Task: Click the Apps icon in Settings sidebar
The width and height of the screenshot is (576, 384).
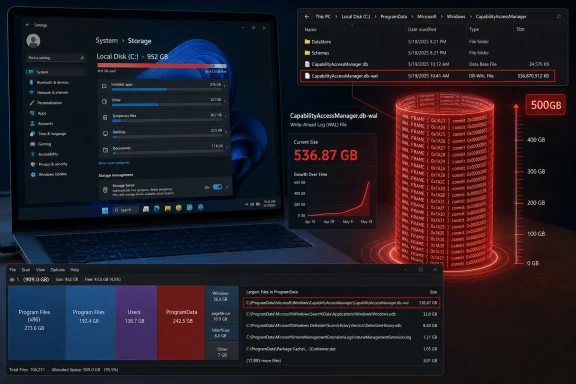Action: (32, 113)
